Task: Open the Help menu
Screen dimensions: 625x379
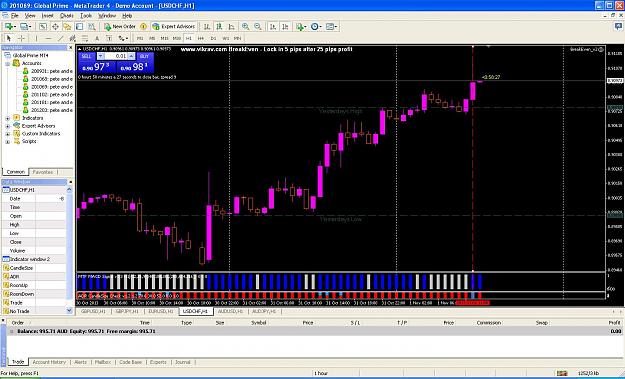Action: [x=127, y=16]
